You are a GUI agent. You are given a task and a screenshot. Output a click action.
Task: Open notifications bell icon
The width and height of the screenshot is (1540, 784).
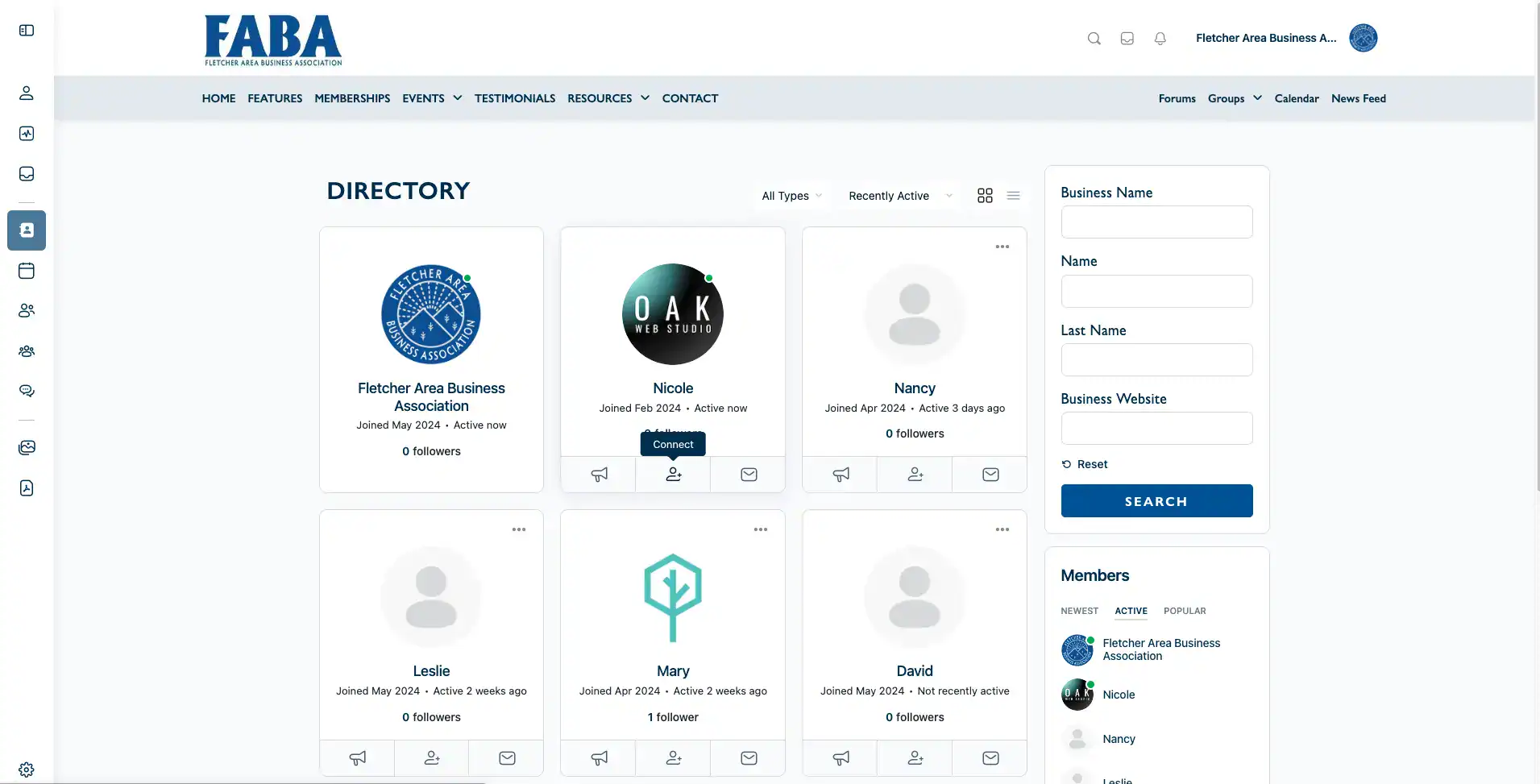pos(1160,38)
